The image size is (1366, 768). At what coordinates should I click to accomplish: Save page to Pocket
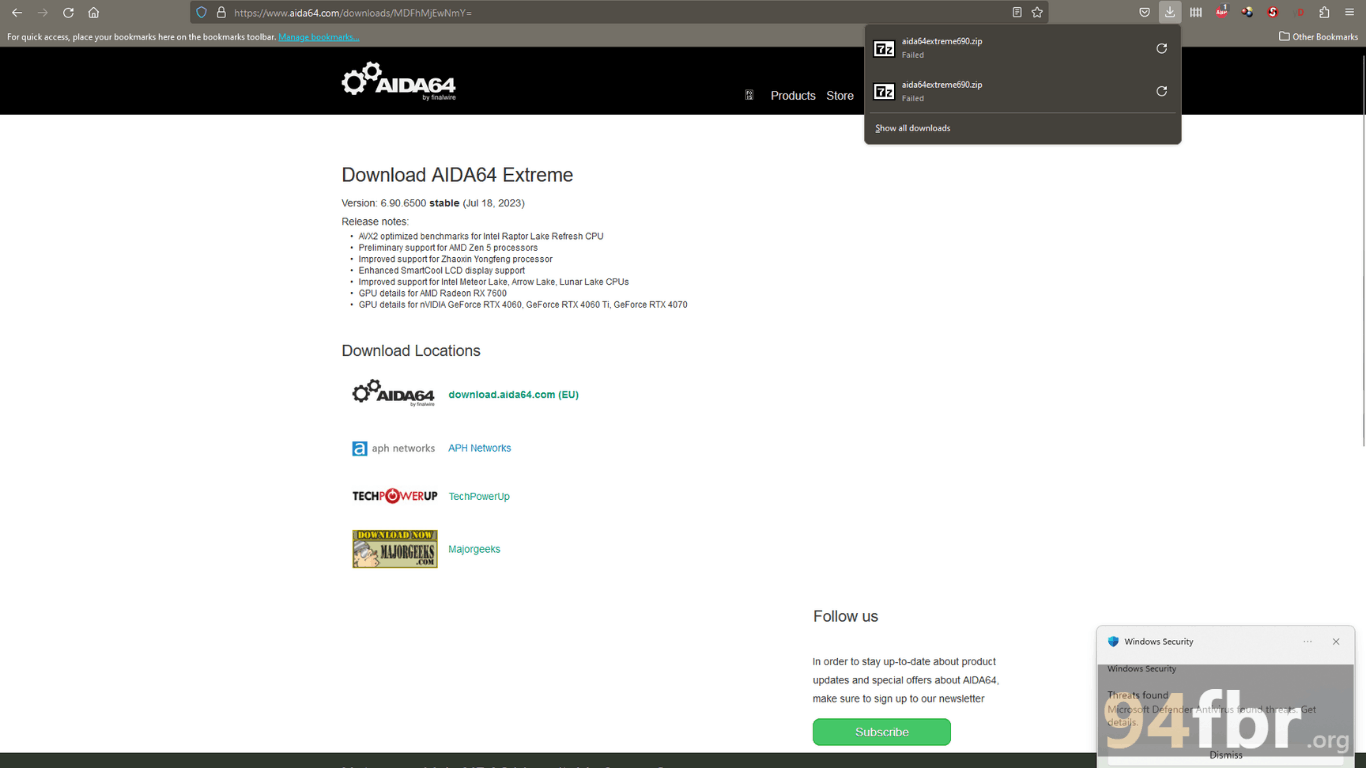[x=1144, y=12]
